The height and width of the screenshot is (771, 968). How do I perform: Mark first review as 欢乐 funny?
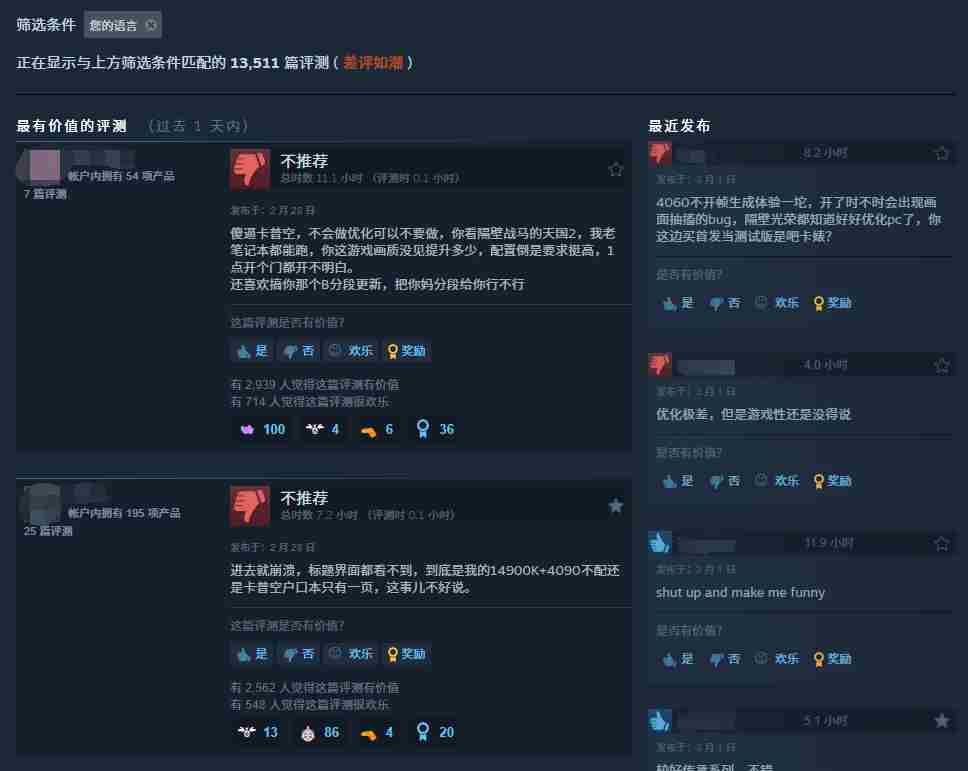351,351
